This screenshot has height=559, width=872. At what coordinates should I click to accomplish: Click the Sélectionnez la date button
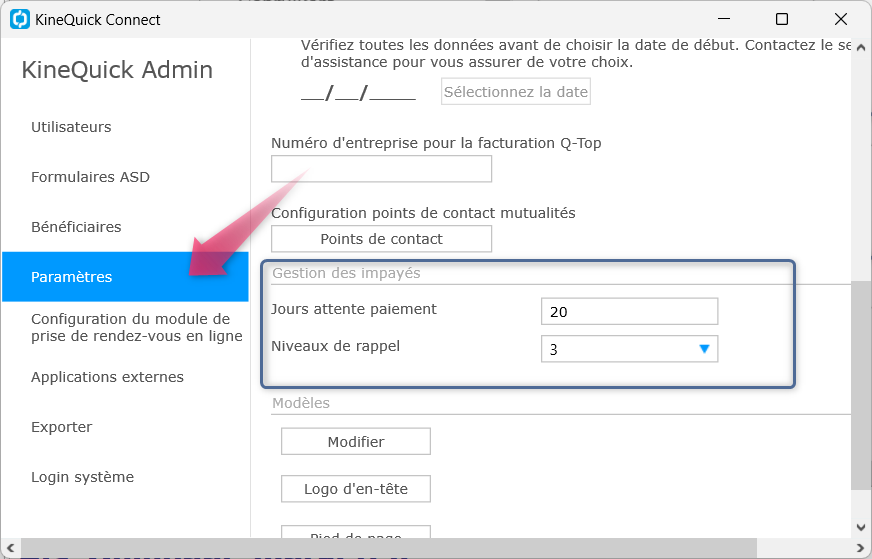(x=516, y=92)
